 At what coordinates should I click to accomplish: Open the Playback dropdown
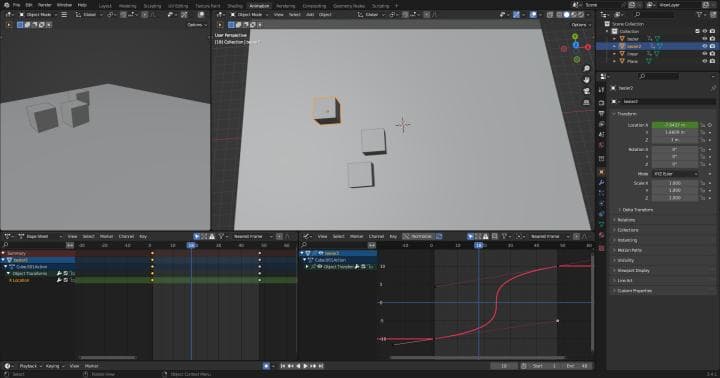coord(30,366)
